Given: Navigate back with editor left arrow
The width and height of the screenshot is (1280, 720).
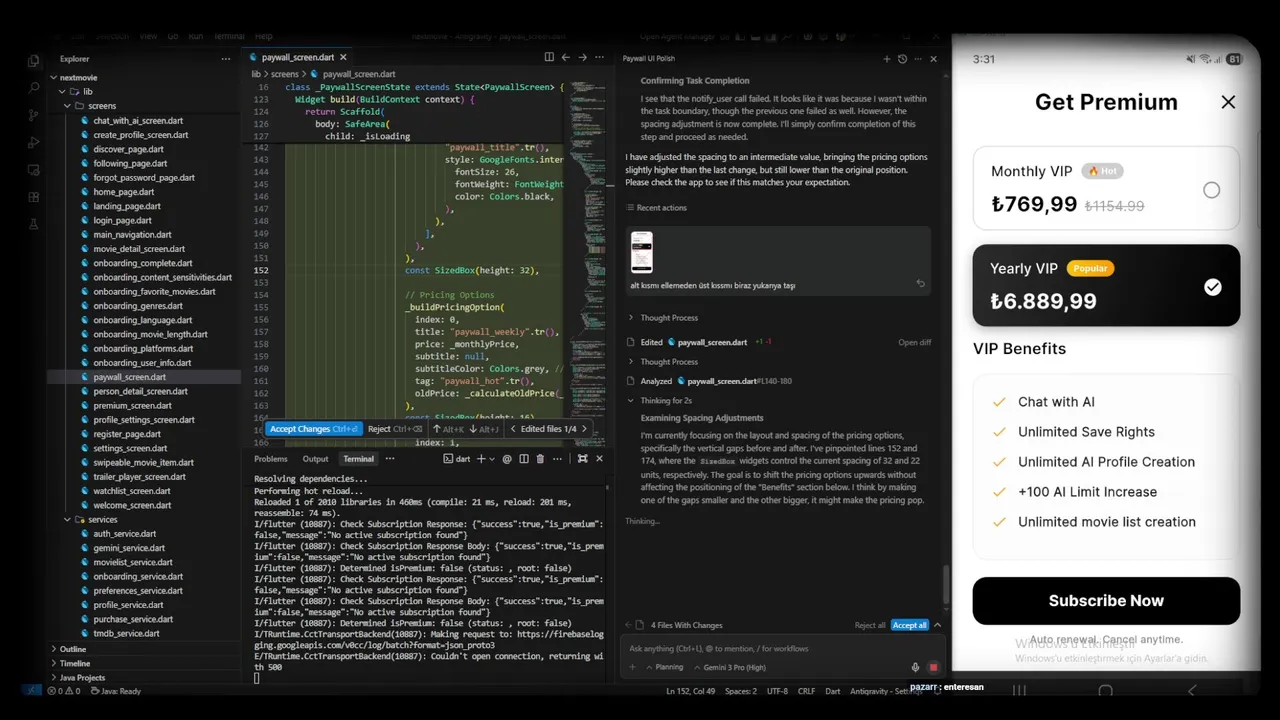Looking at the screenshot, I should [x=565, y=57].
